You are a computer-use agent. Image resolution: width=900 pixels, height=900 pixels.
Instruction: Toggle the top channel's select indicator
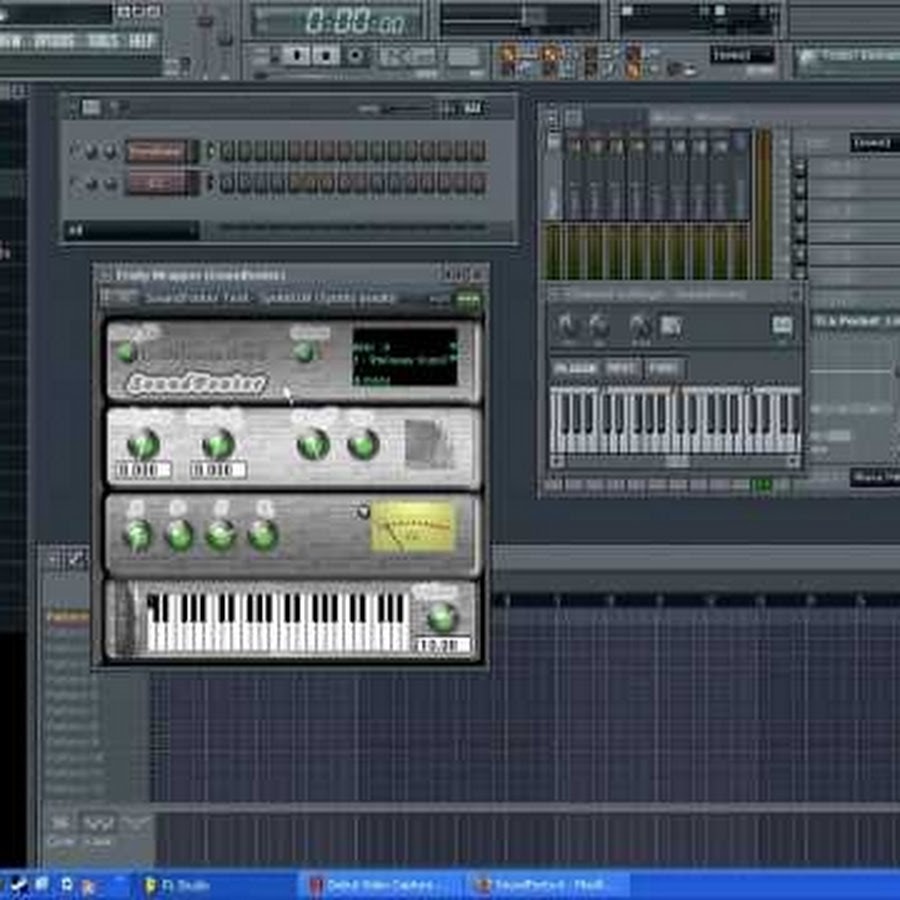(x=210, y=151)
